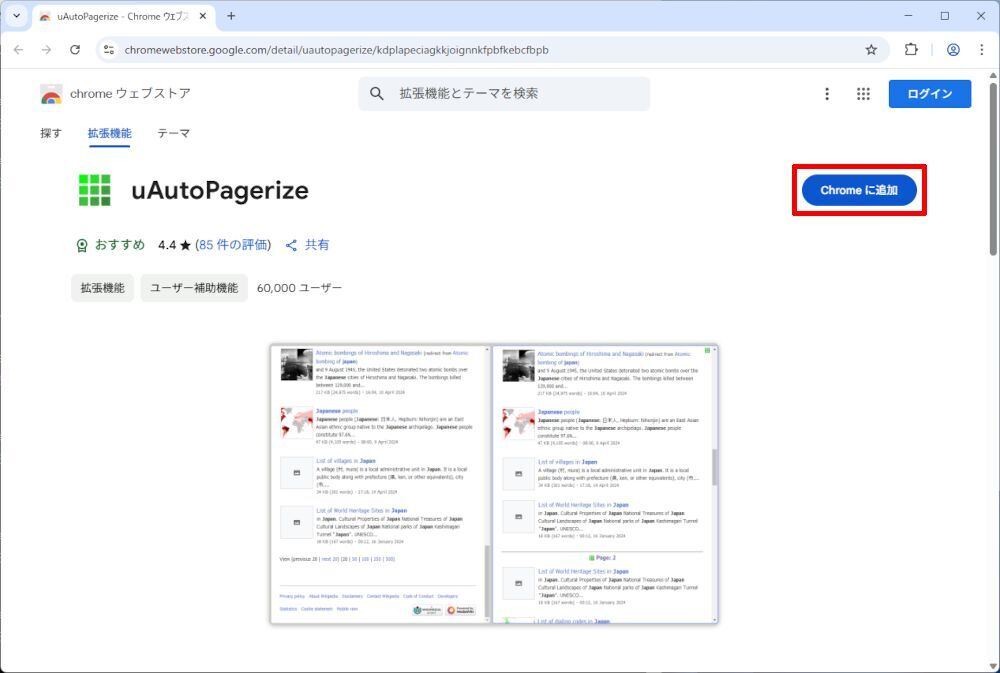
Task: Click the address bar URL
Action: point(336,50)
